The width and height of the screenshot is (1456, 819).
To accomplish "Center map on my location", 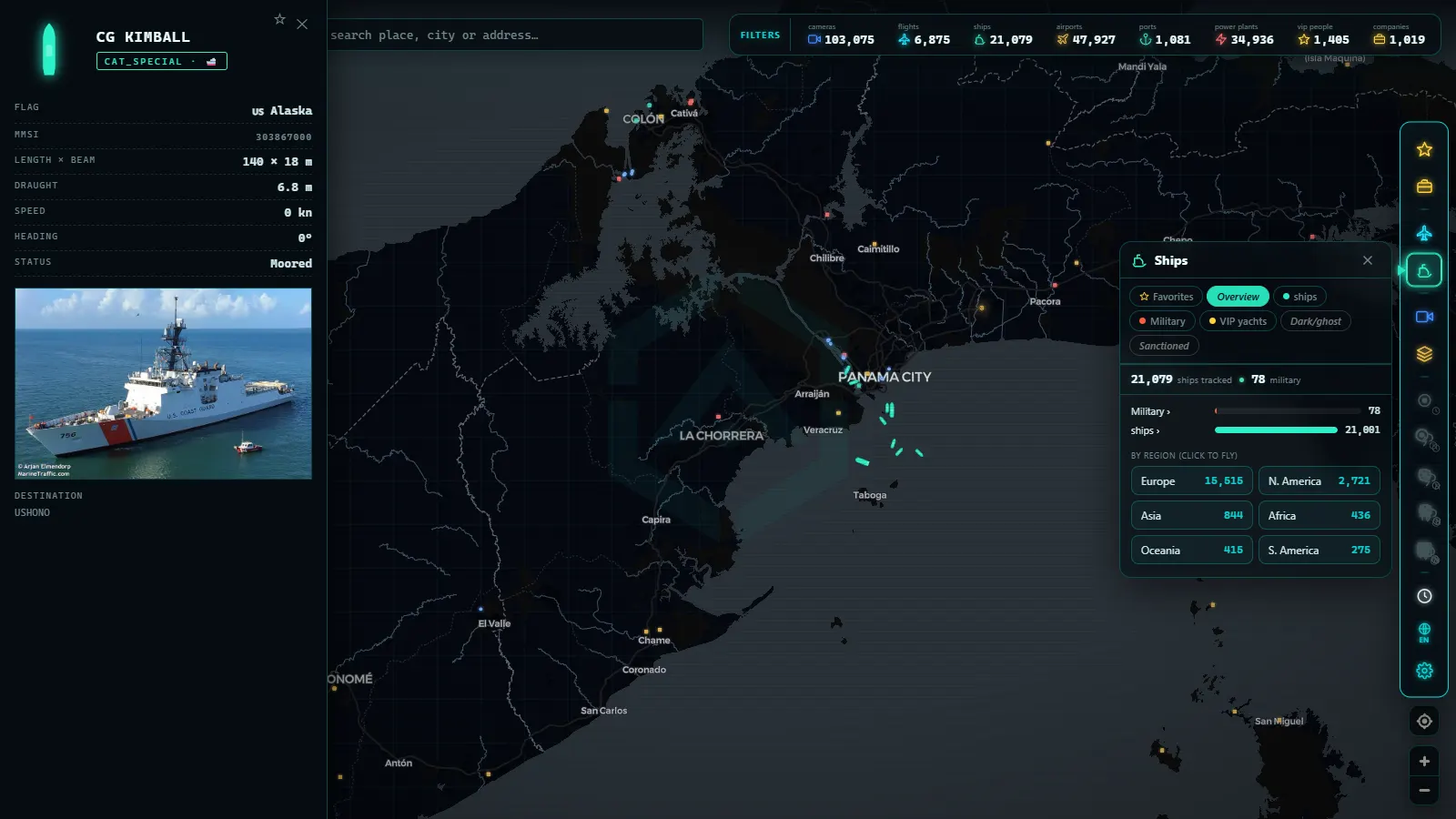I will pos(1424,722).
